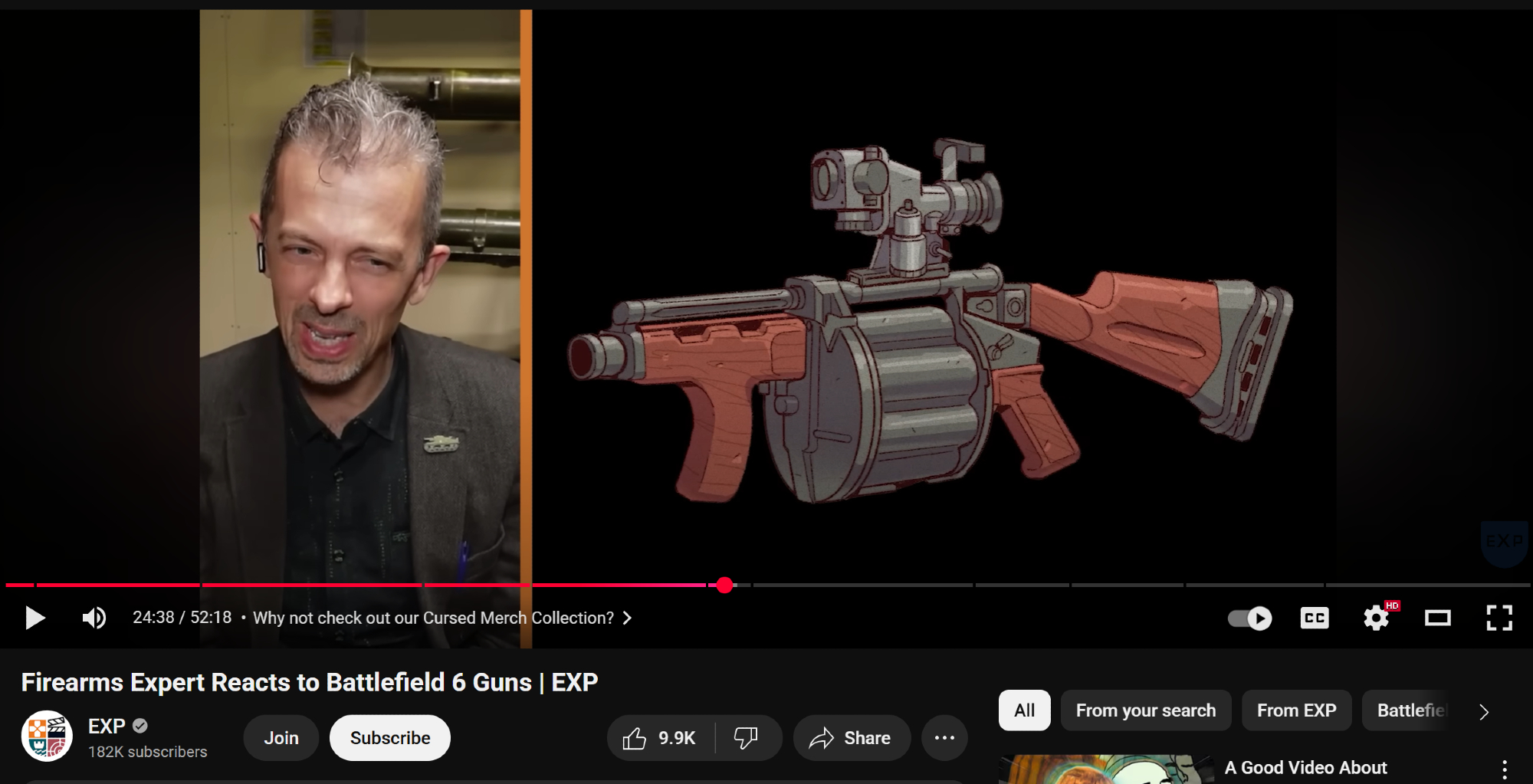This screenshot has width=1533, height=784.
Task: Select the From EXP filter chip
Action: [x=1296, y=710]
